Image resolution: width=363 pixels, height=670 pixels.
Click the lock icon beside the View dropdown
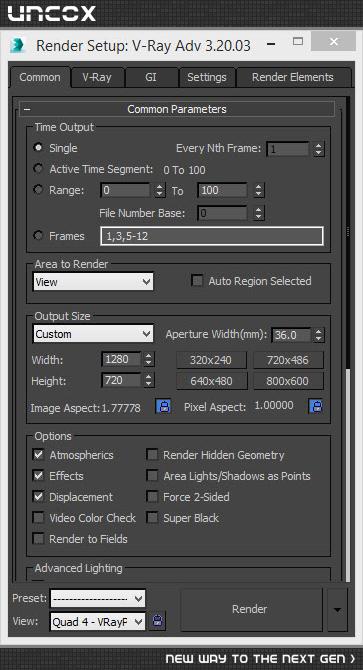tap(158, 620)
